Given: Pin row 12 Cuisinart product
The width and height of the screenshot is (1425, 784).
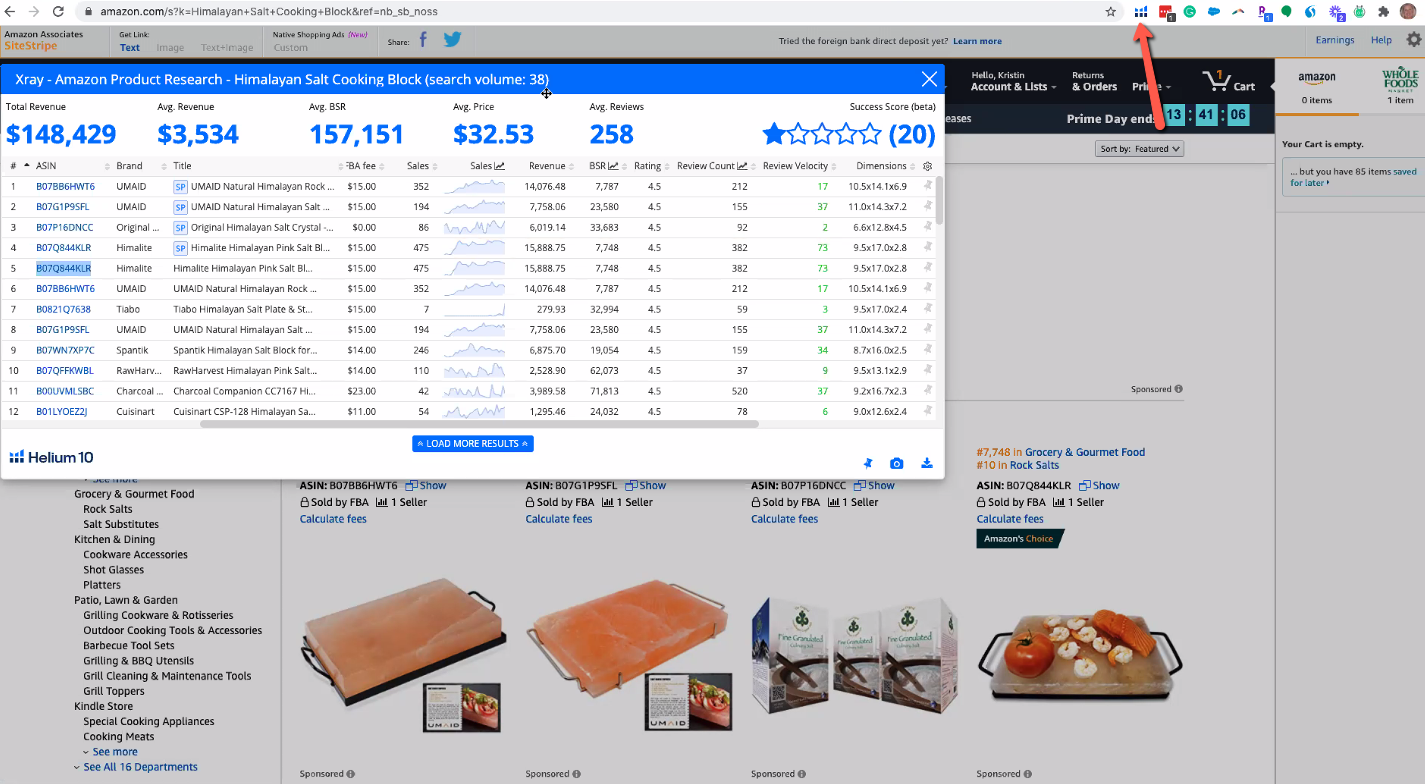Looking at the screenshot, I should [x=927, y=411].
